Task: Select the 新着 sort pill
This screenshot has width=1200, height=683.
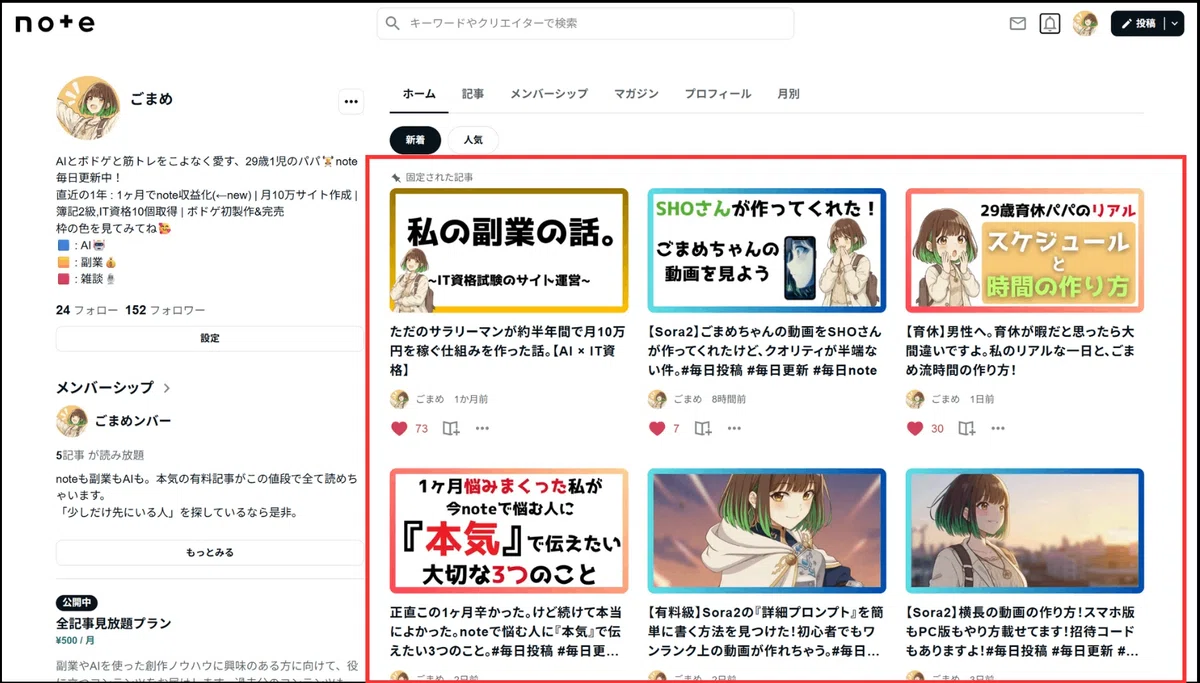Action: click(415, 140)
